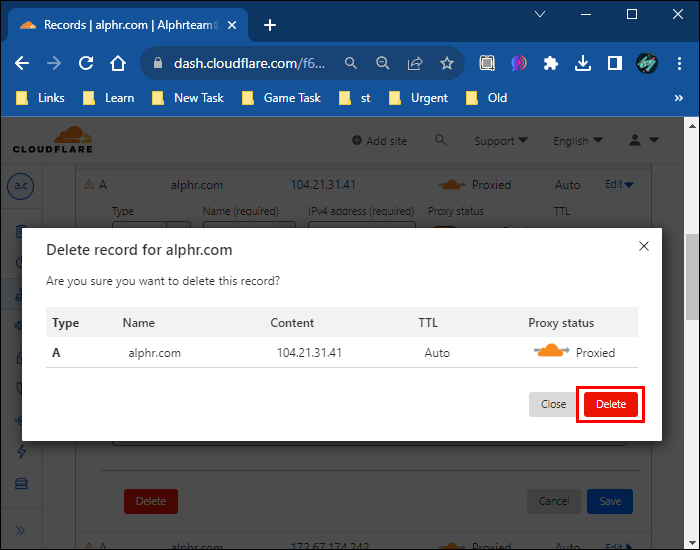Open the browser home page icon

(x=118, y=63)
